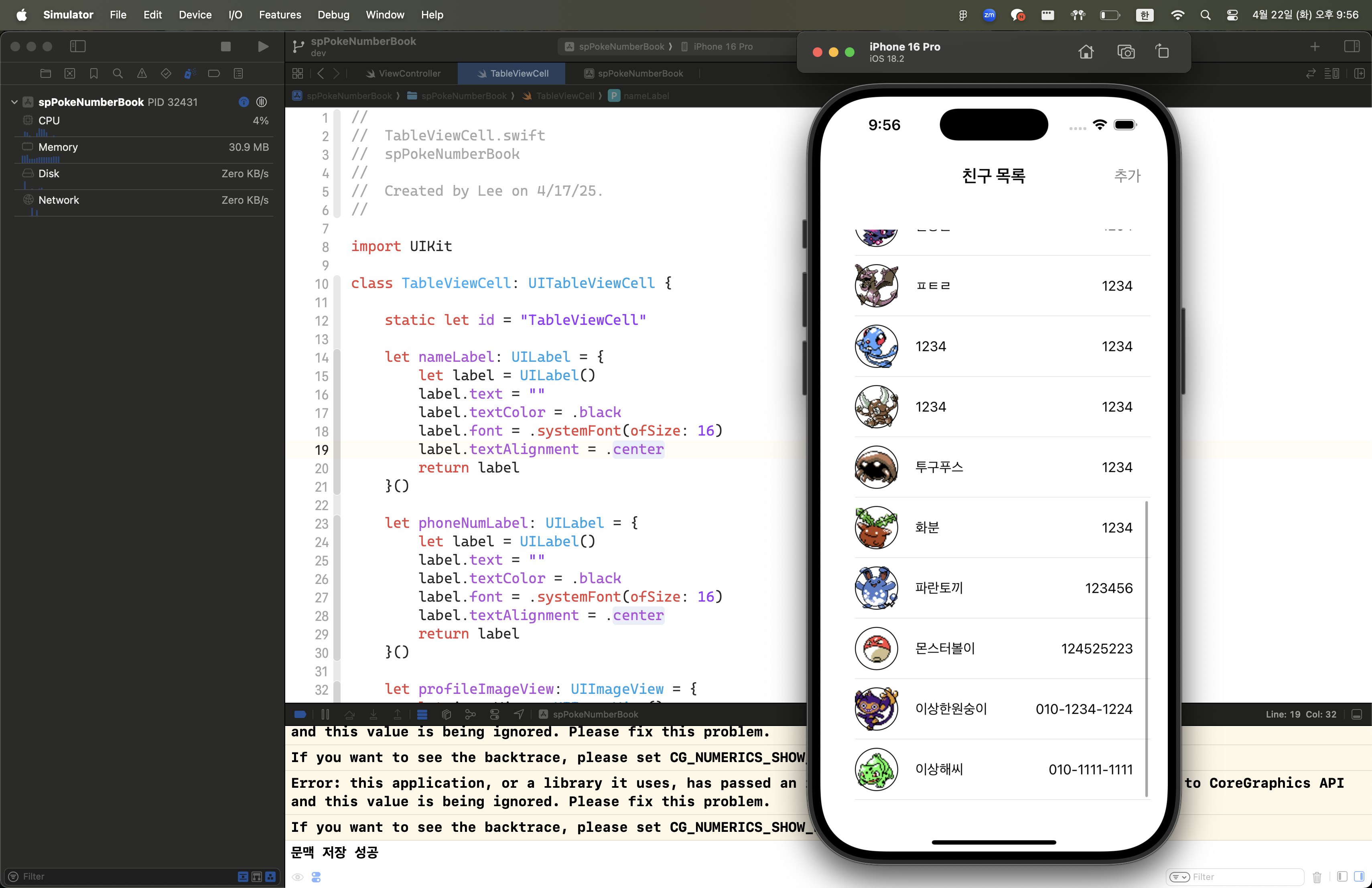Screen dimensions: 1372x888
Task: Toggle the right inspector panel
Action: tap(1351, 46)
